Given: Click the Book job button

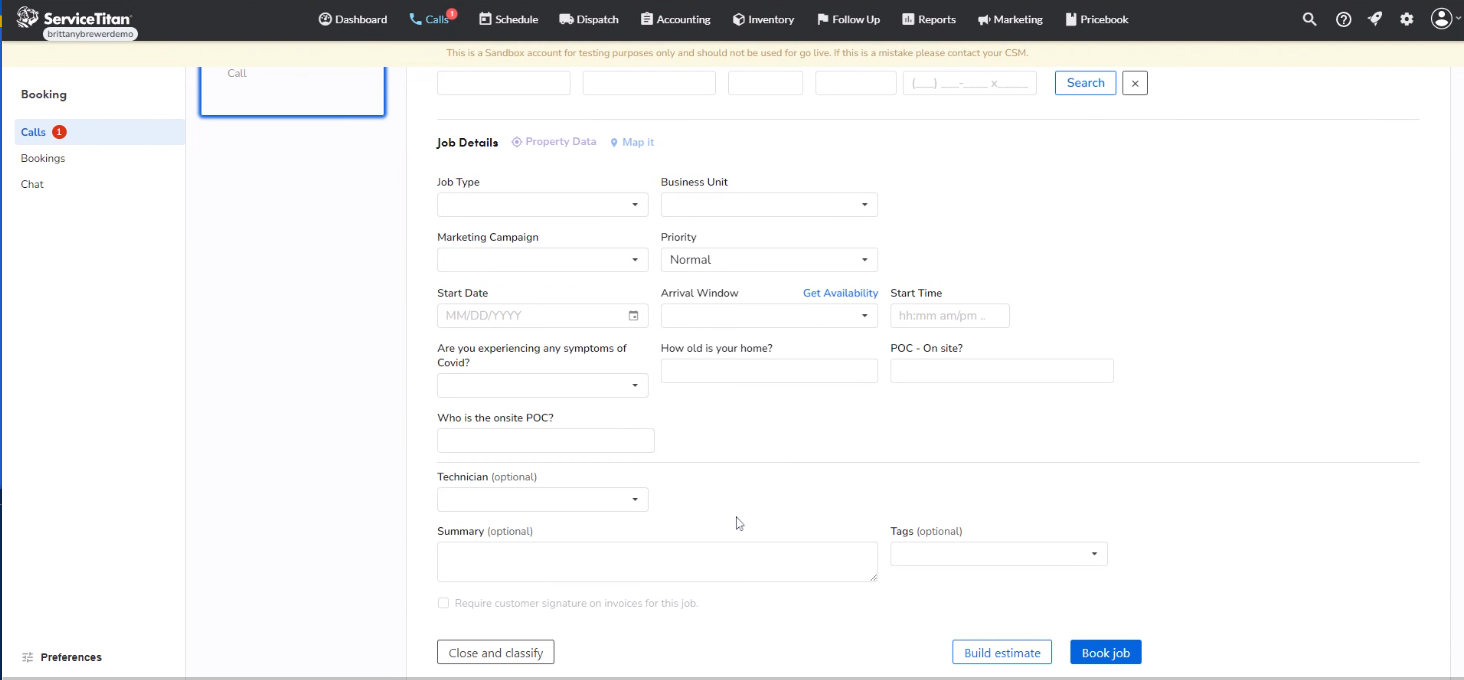Looking at the screenshot, I should click(x=1105, y=651).
